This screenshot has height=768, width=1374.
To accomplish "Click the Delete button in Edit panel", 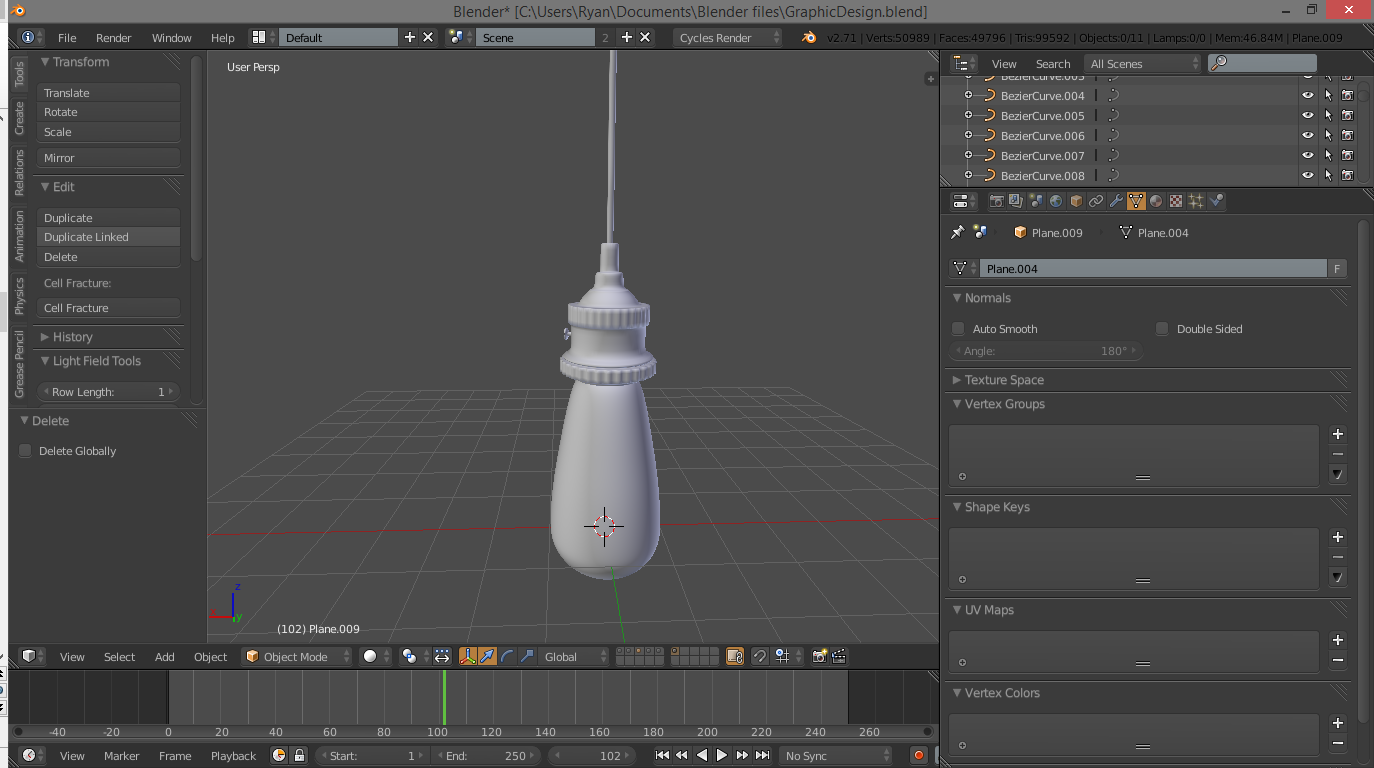I will 109,257.
